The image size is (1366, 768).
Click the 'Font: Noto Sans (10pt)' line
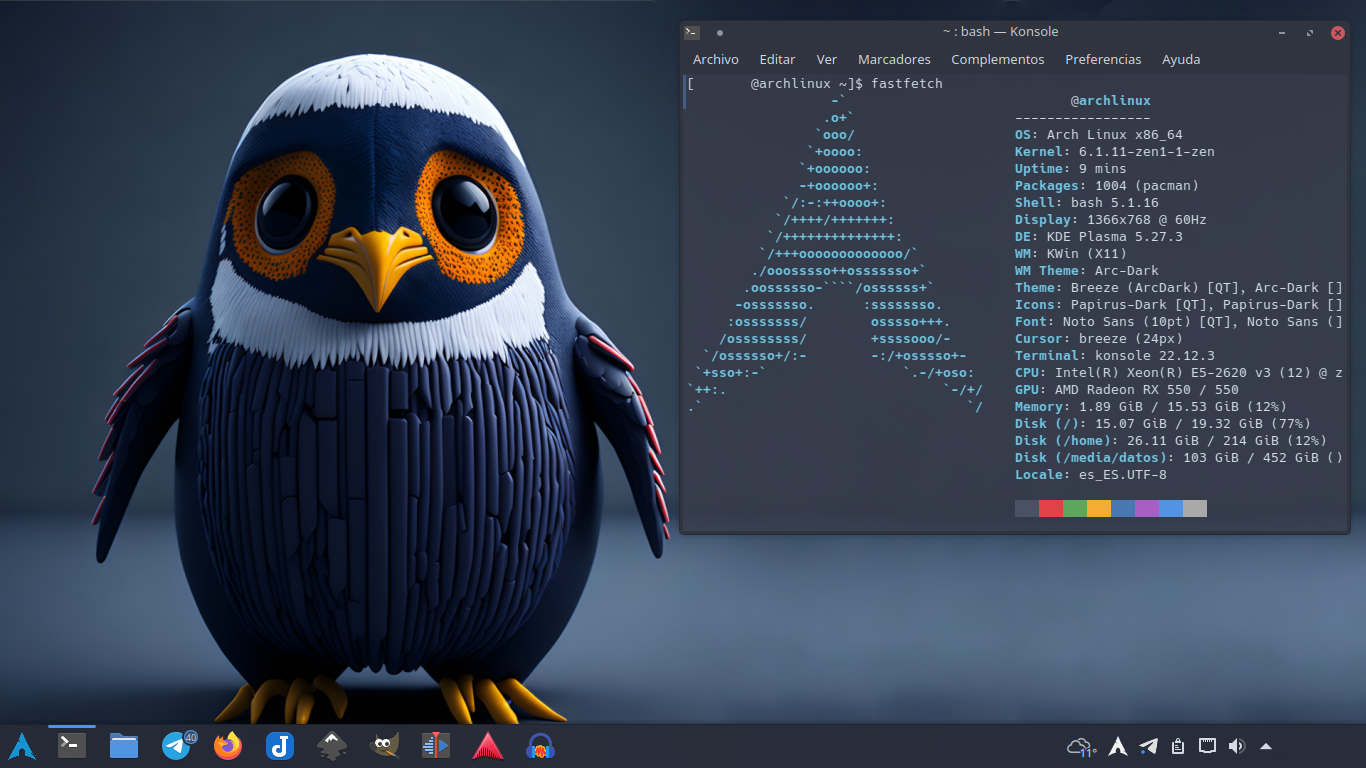pos(1179,322)
